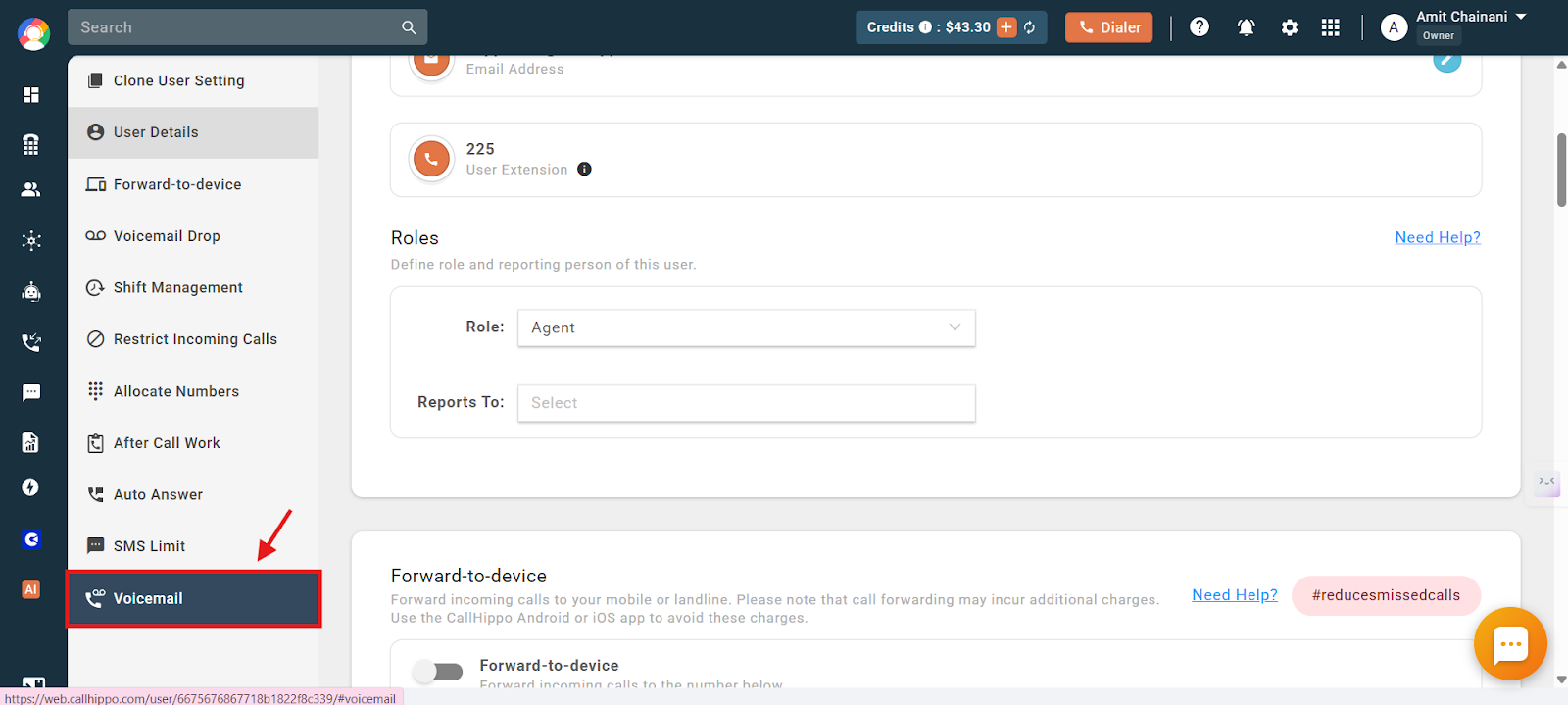The image size is (1568, 705).
Task: Click the credits amount $43.30
Action: click(967, 27)
